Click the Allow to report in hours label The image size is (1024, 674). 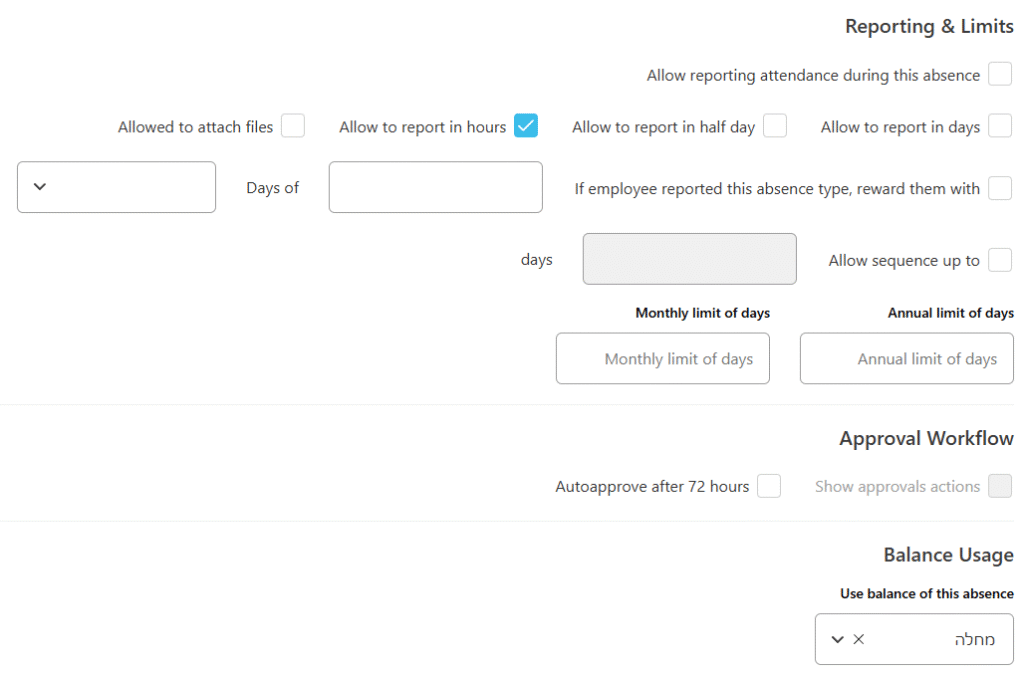pos(422,127)
